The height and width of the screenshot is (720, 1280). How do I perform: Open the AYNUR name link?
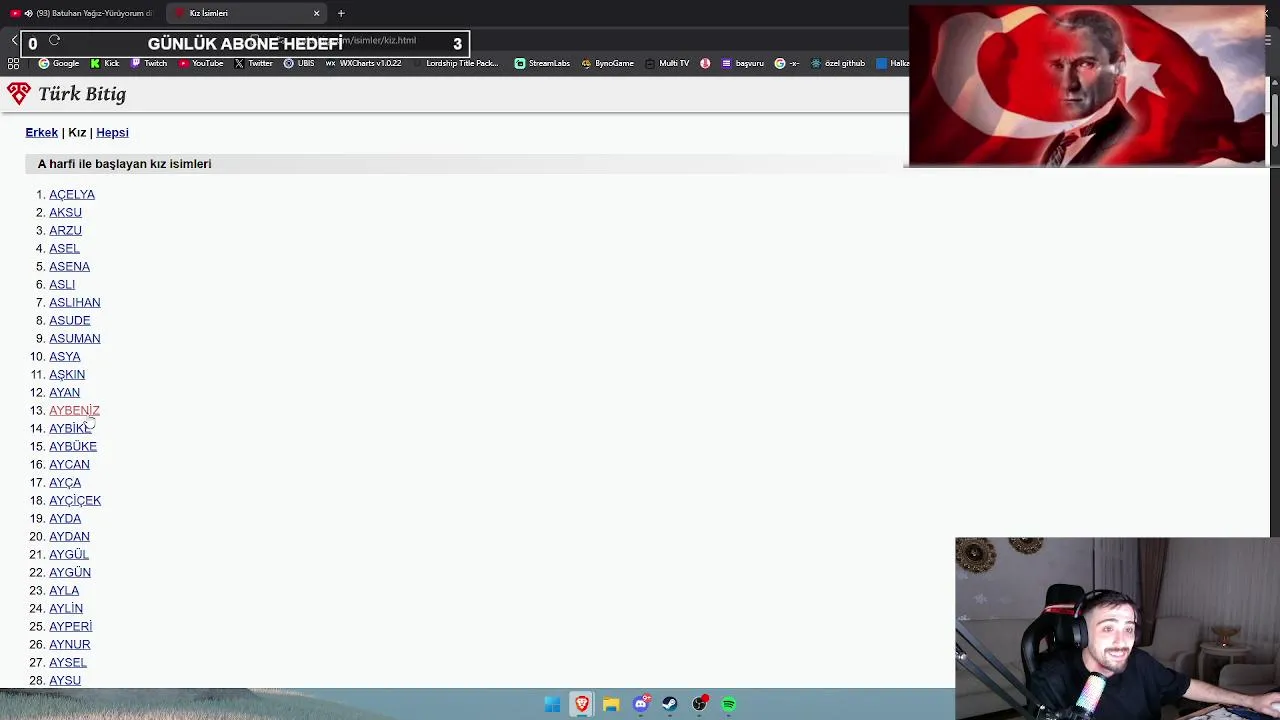coord(70,644)
